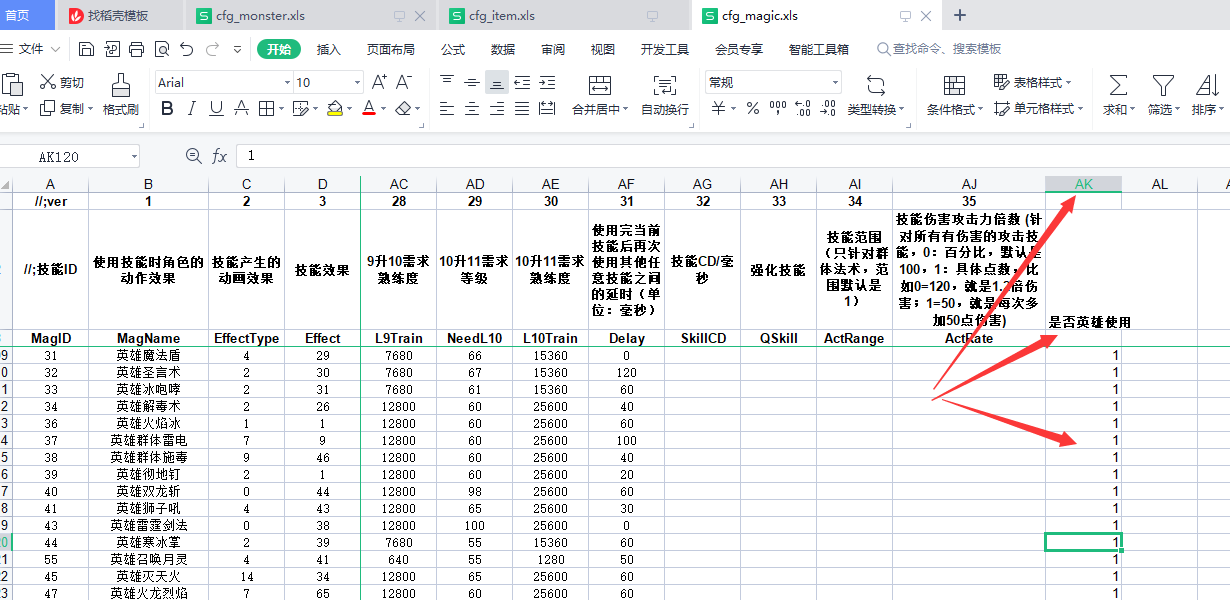1230x600 pixels.
Task: Click the Print Preview icon
Action: pos(161,49)
